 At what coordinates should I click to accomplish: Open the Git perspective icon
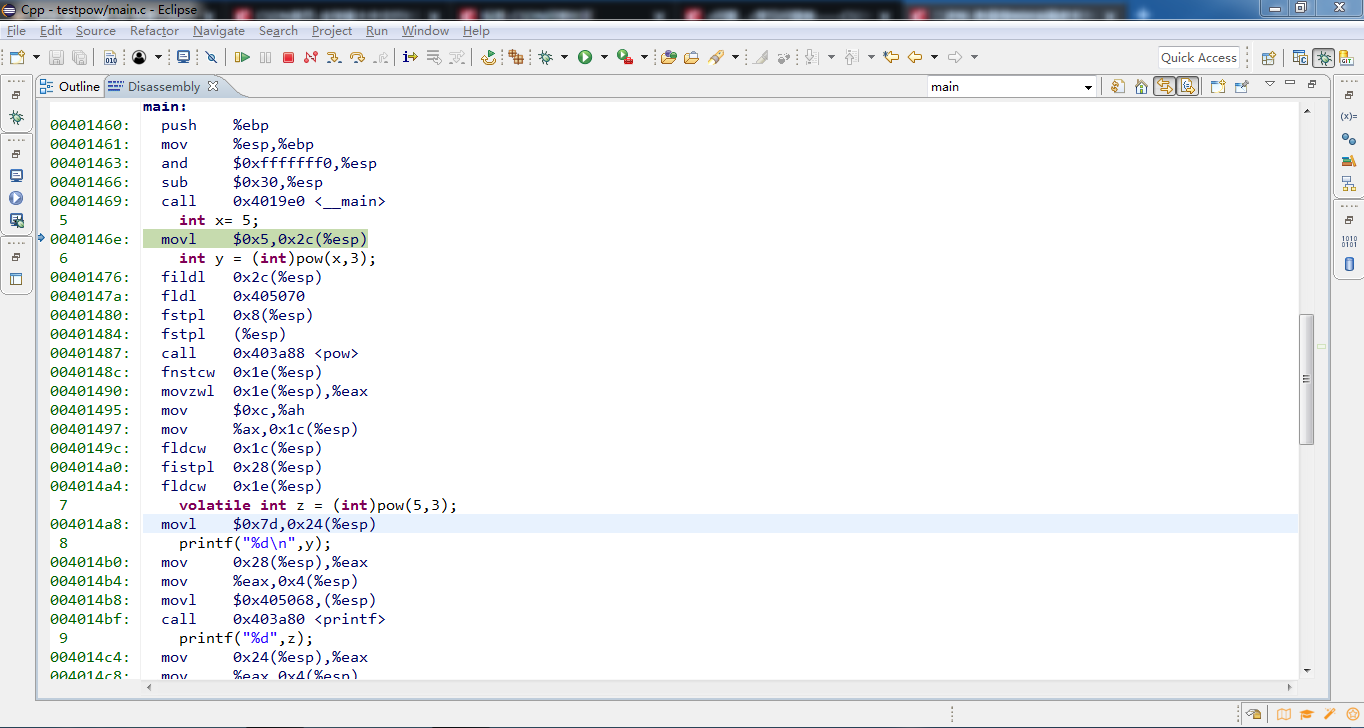[1348, 58]
